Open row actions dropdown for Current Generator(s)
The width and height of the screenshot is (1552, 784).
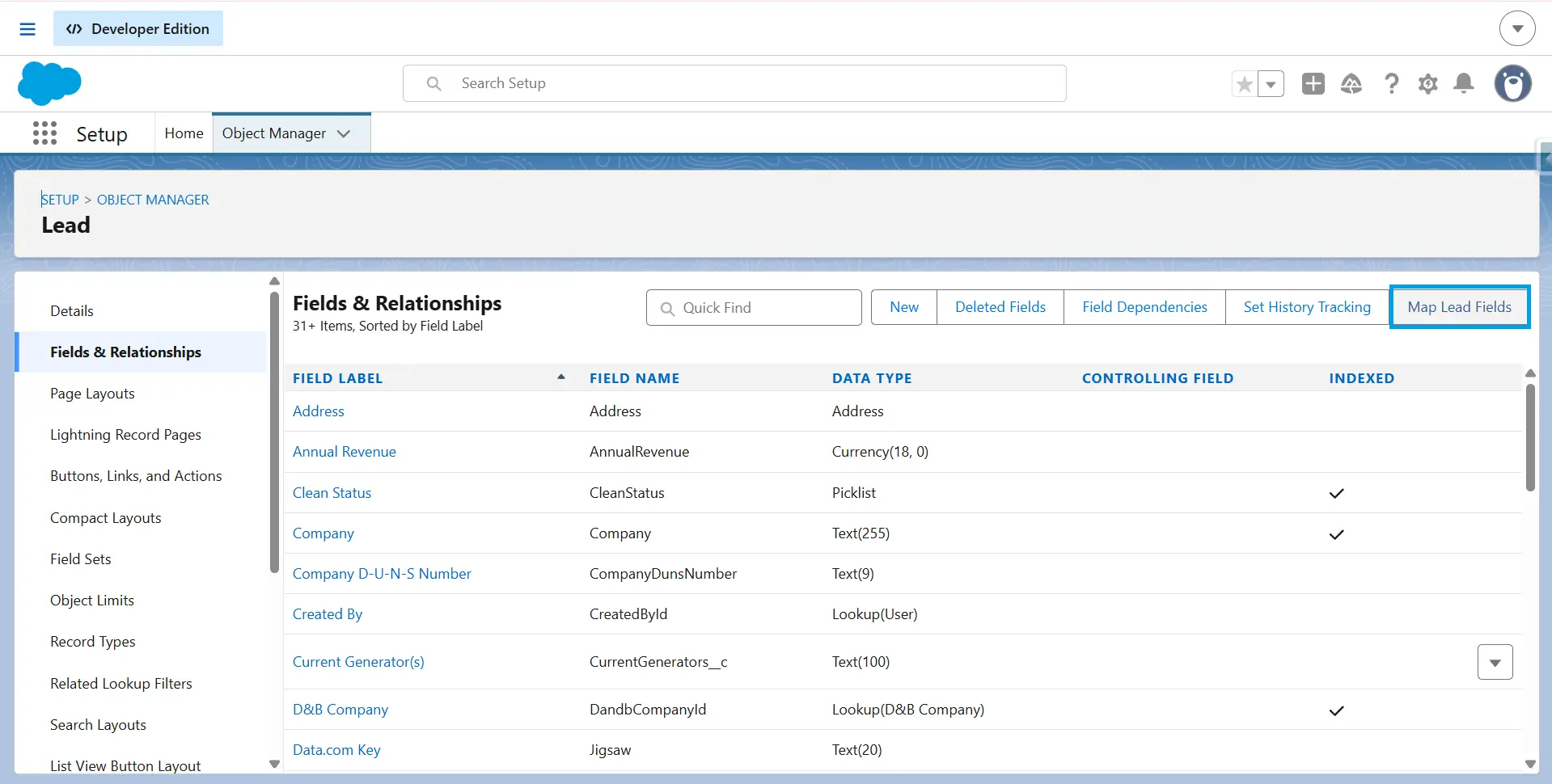(x=1495, y=662)
